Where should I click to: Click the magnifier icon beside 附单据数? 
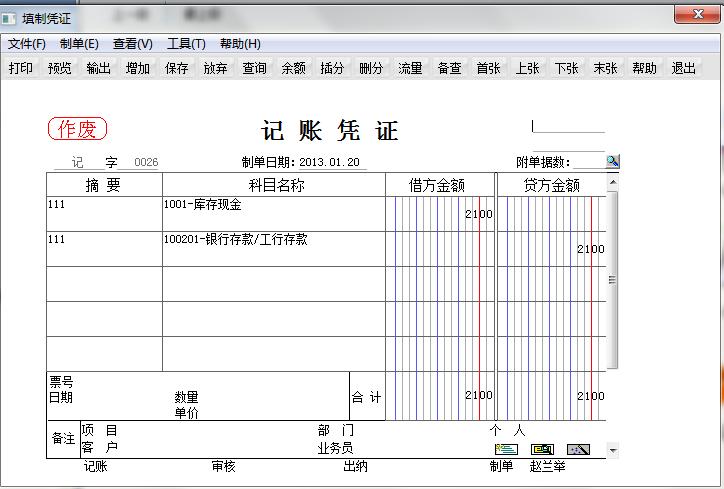click(x=613, y=161)
